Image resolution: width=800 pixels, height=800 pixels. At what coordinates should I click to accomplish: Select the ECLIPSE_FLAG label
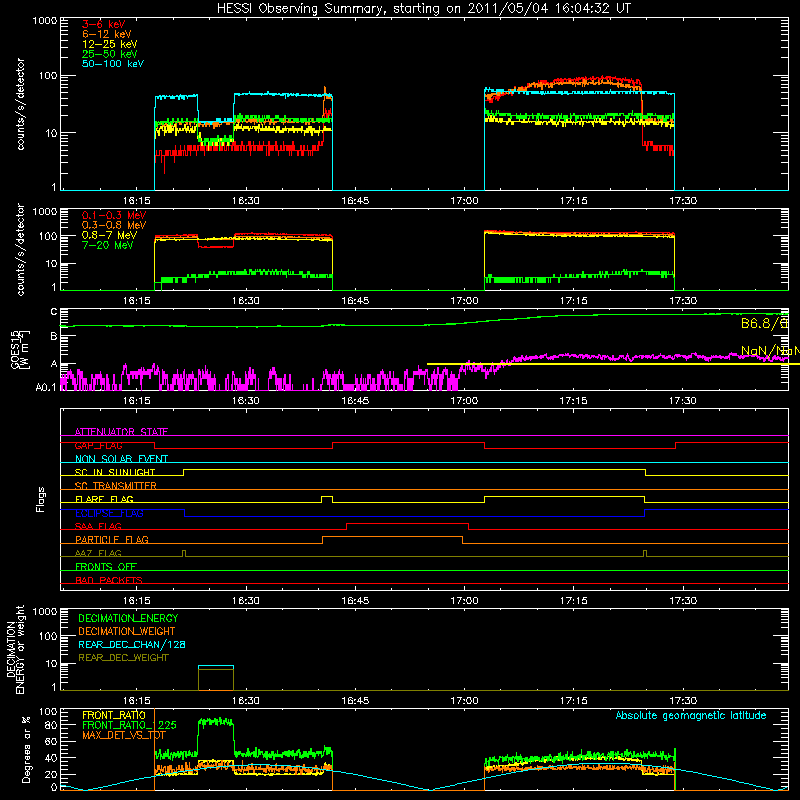point(109,513)
